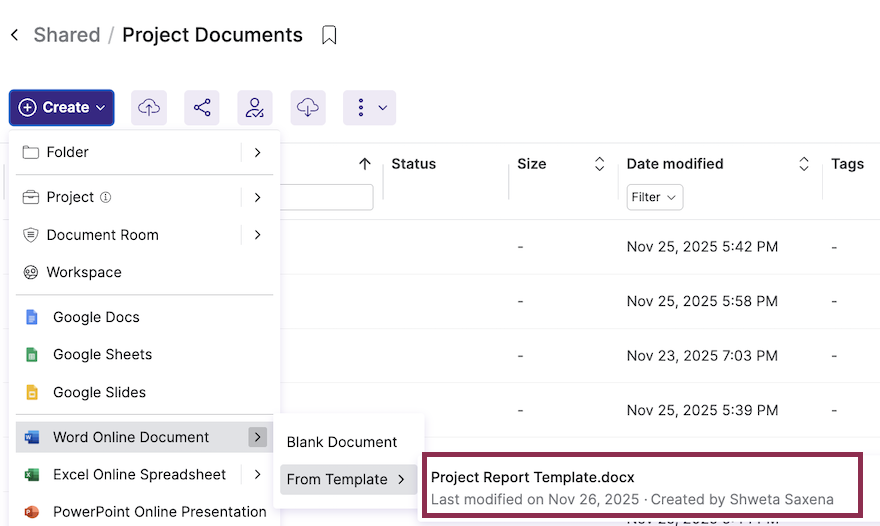Click the info icon beside Project
This screenshot has width=880, height=526.
(106, 197)
